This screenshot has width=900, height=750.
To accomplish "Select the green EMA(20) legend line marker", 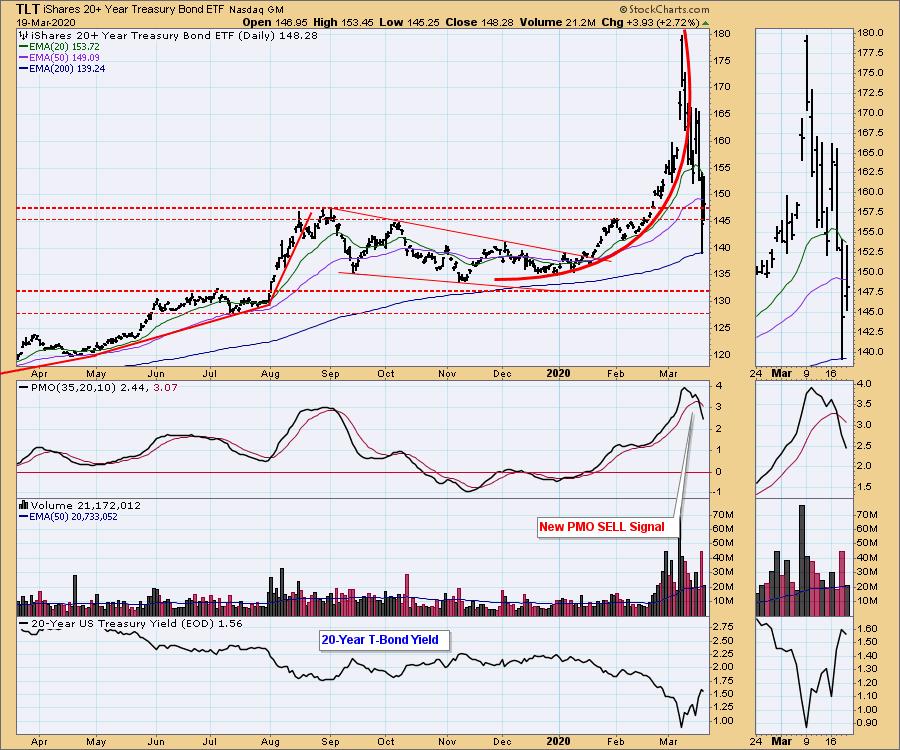I will coord(24,46).
